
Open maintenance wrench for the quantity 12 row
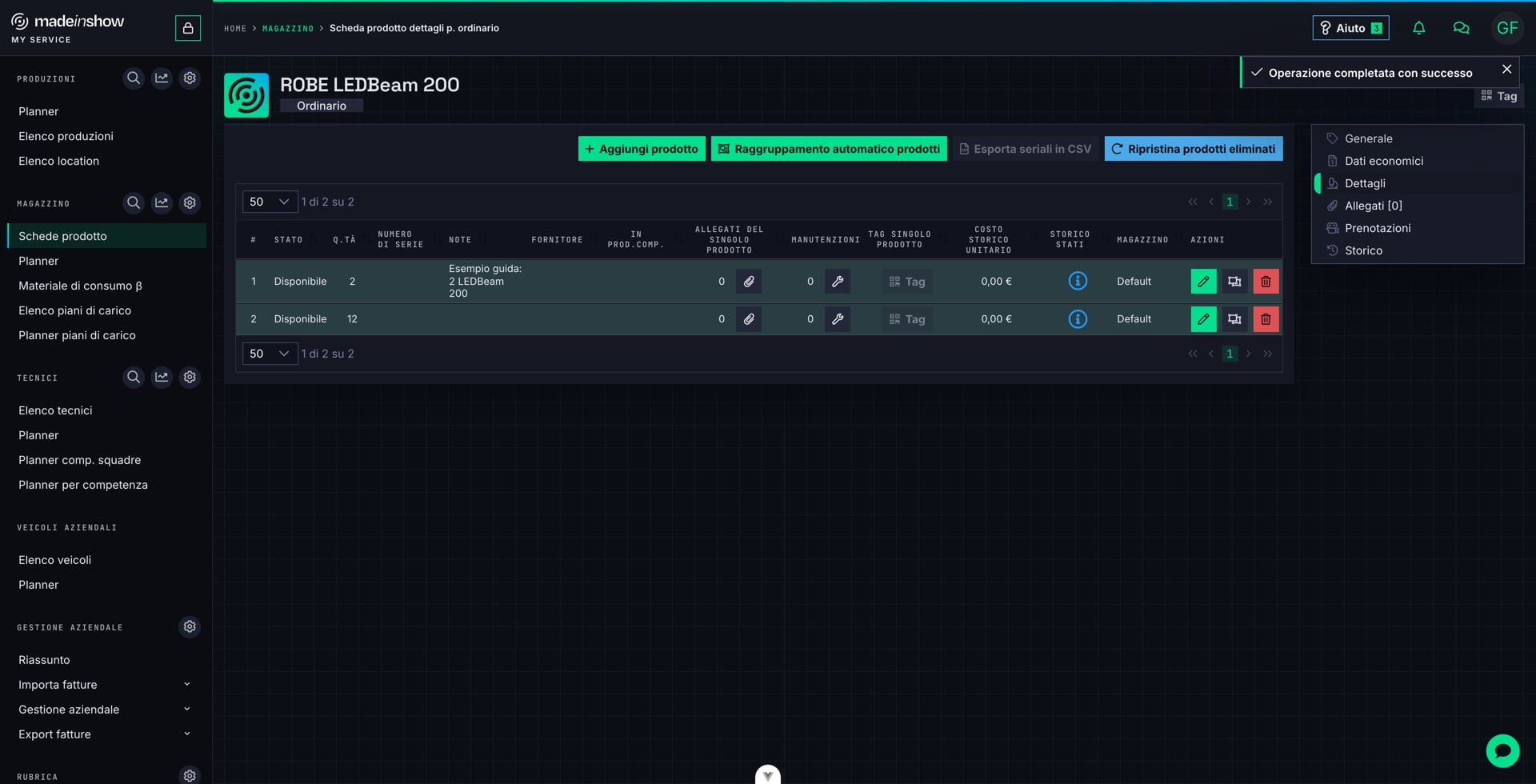[x=838, y=319]
